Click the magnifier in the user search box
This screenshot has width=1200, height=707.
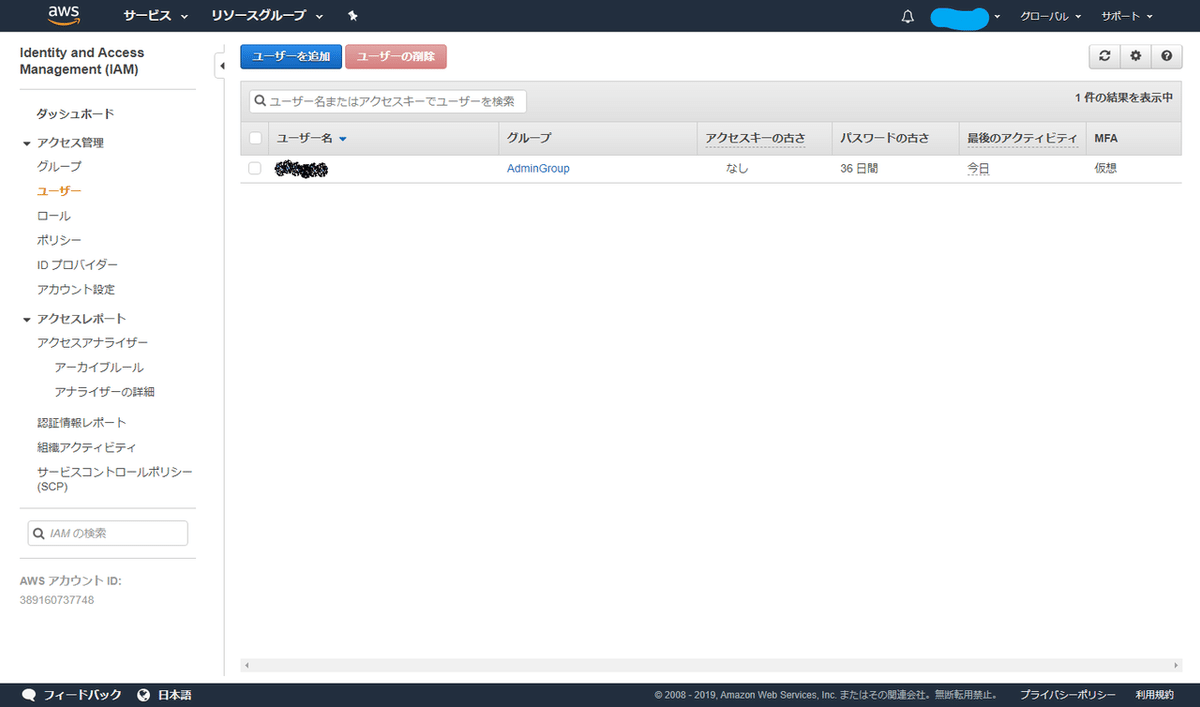point(259,101)
